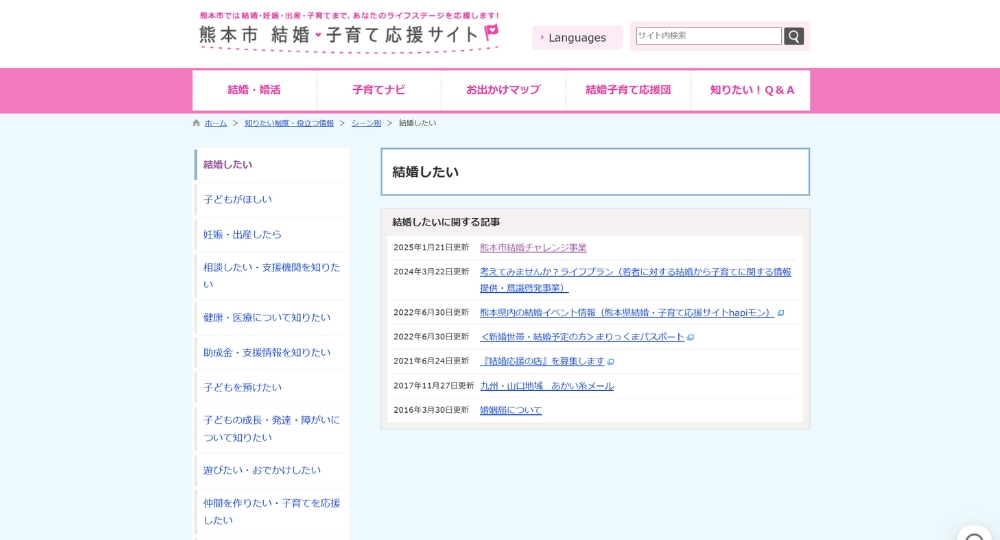Go to ホーム breadcrumb link
This screenshot has width=1000, height=540.
[x=216, y=123]
